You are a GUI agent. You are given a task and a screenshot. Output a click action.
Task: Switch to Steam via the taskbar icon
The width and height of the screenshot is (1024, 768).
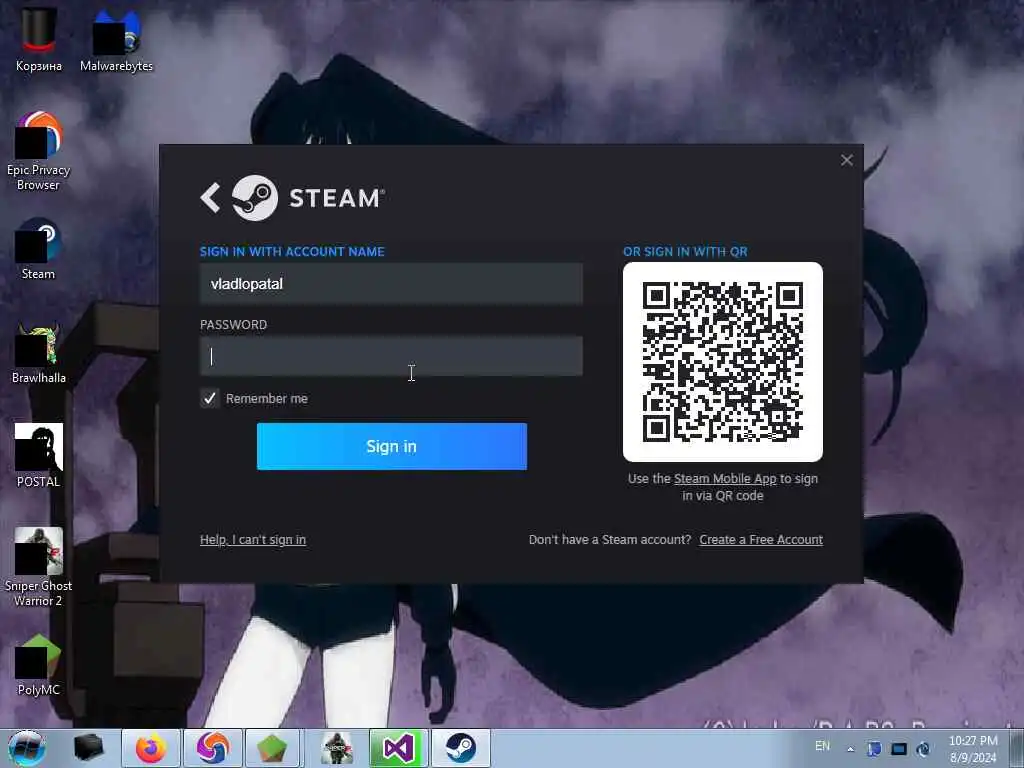(460, 748)
